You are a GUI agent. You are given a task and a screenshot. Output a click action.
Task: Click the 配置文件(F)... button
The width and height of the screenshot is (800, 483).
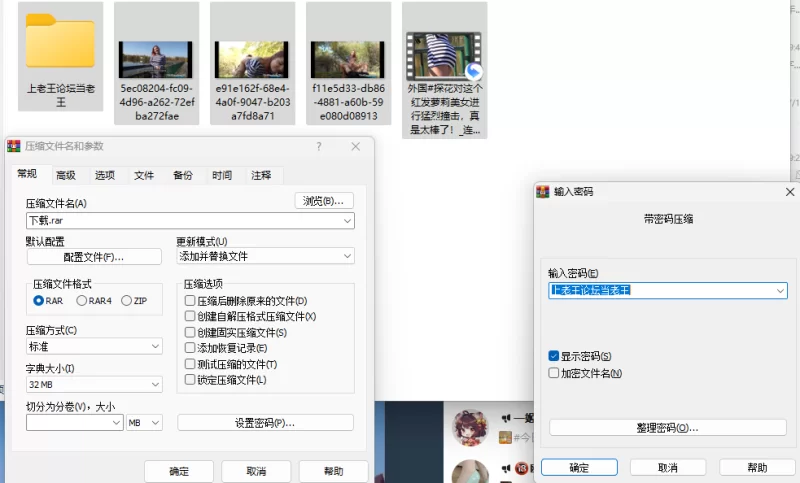94,257
